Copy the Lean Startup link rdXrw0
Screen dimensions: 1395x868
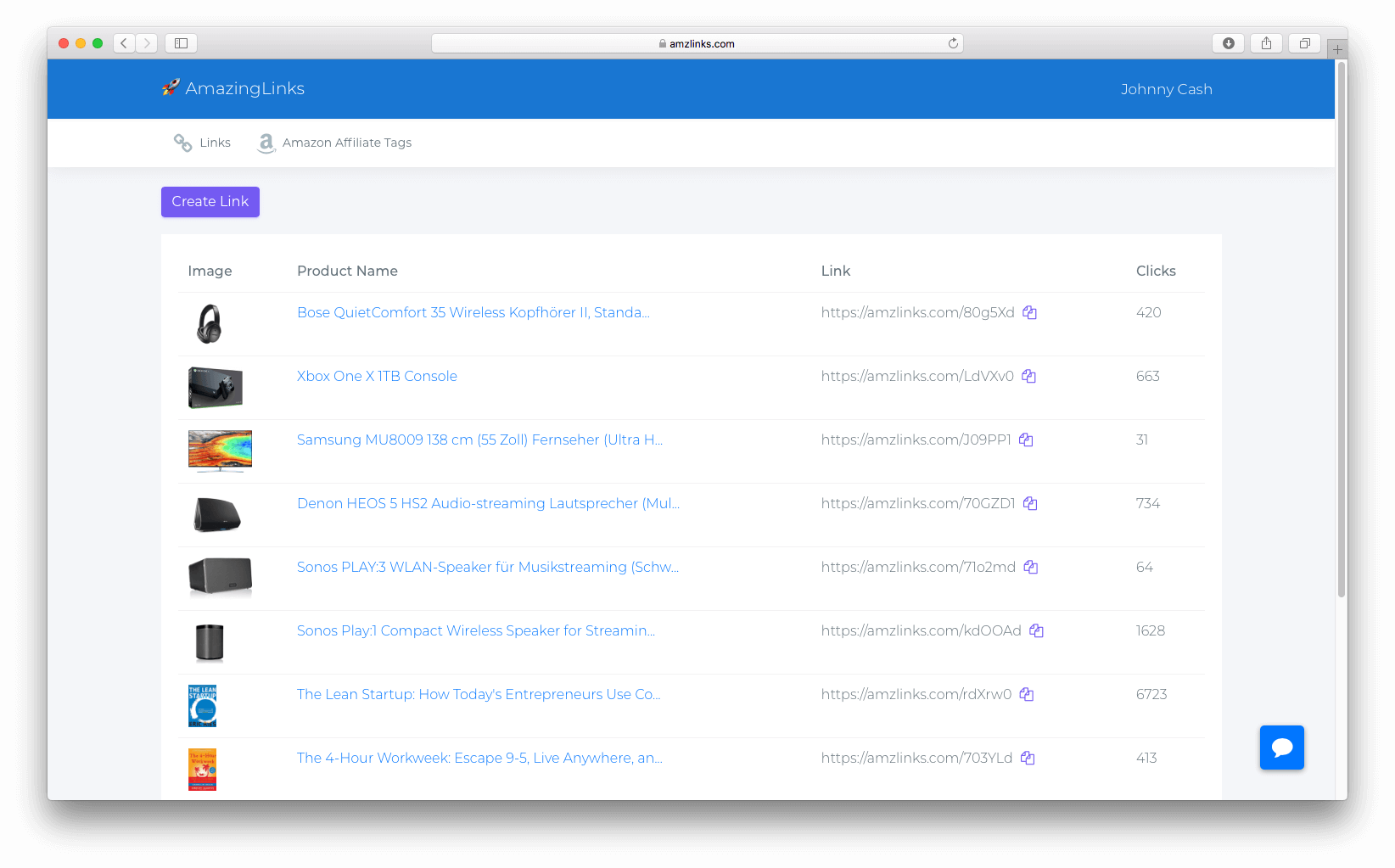tap(1027, 694)
